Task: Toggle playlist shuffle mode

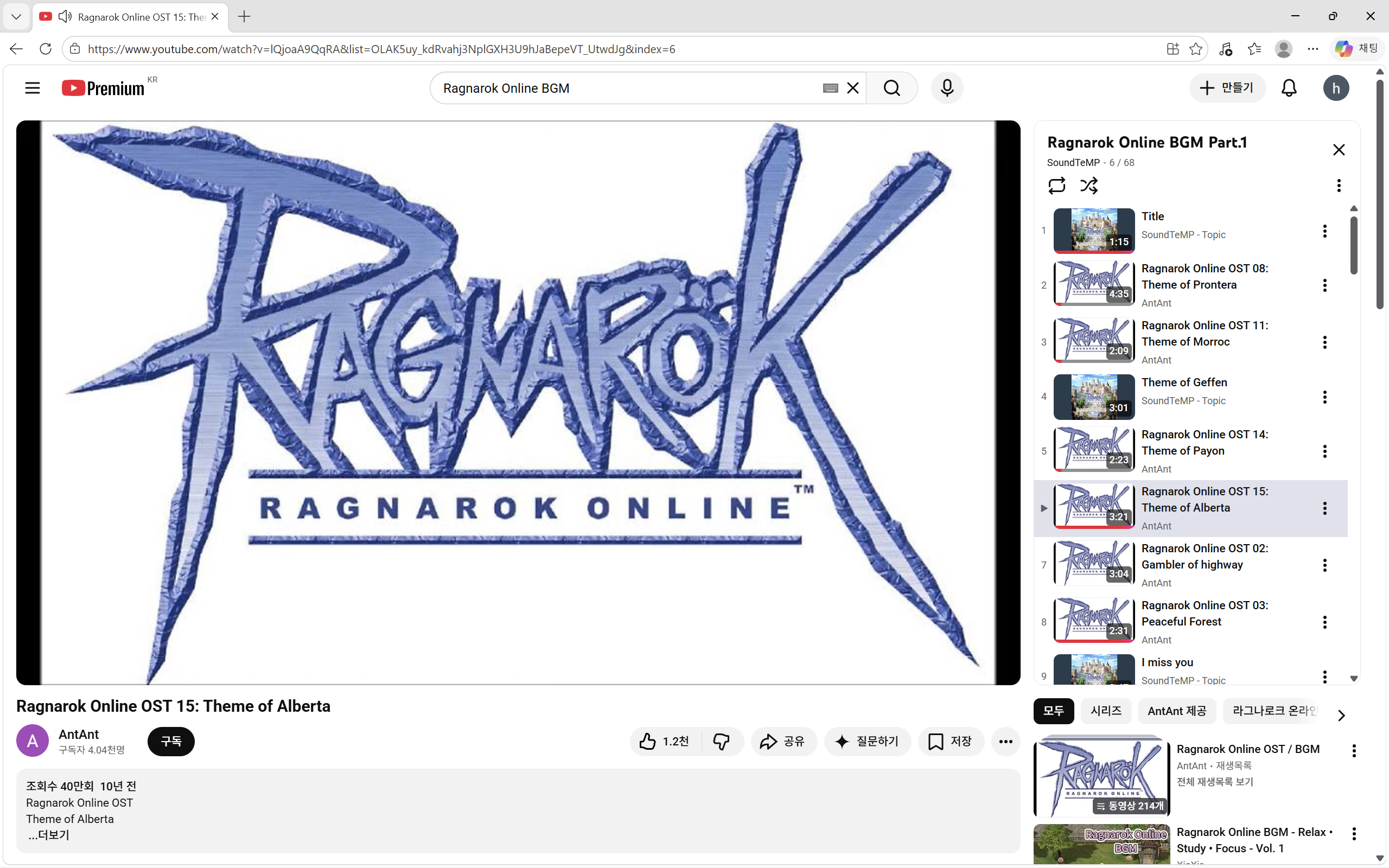Action: (1089, 186)
